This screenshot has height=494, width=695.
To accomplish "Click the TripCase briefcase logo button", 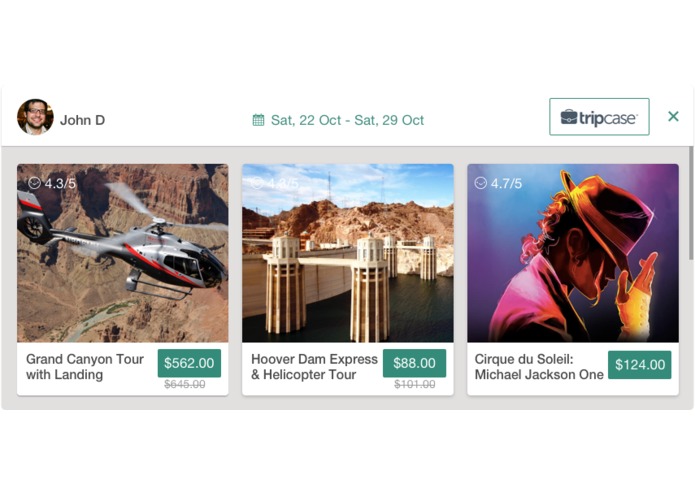I will click(x=599, y=117).
